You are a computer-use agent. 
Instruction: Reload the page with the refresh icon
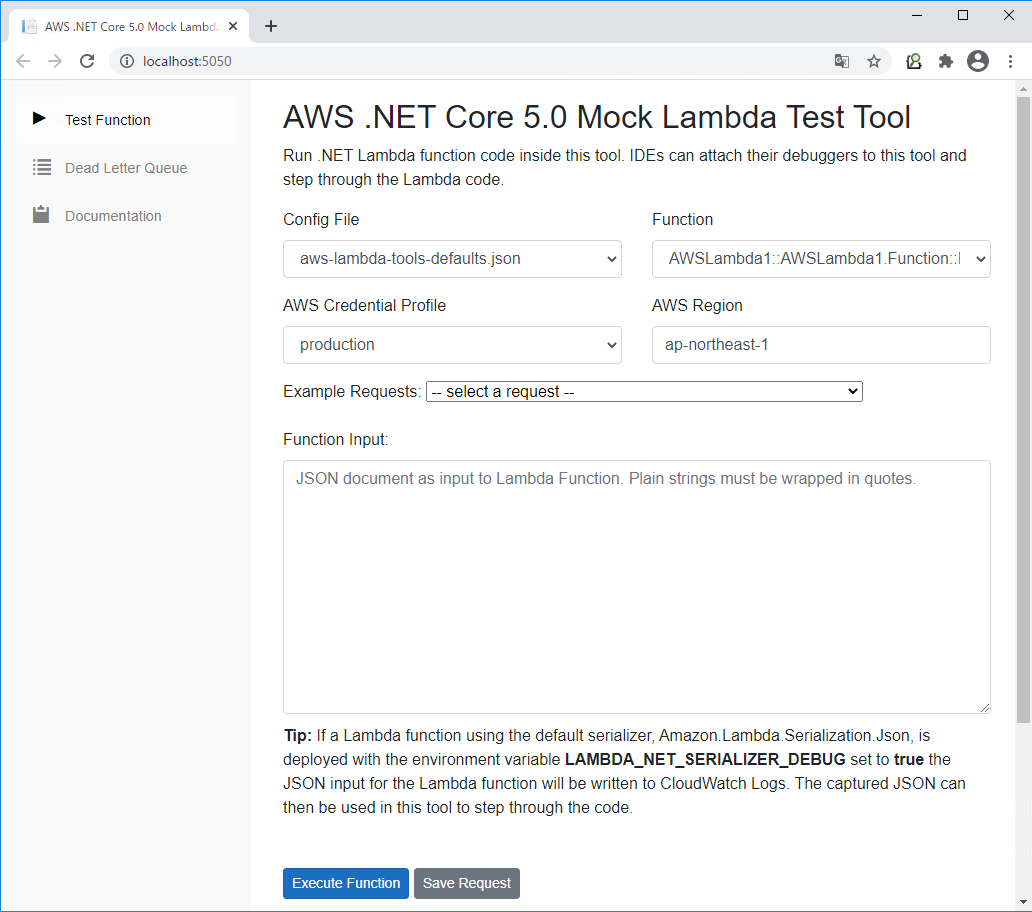[x=87, y=61]
